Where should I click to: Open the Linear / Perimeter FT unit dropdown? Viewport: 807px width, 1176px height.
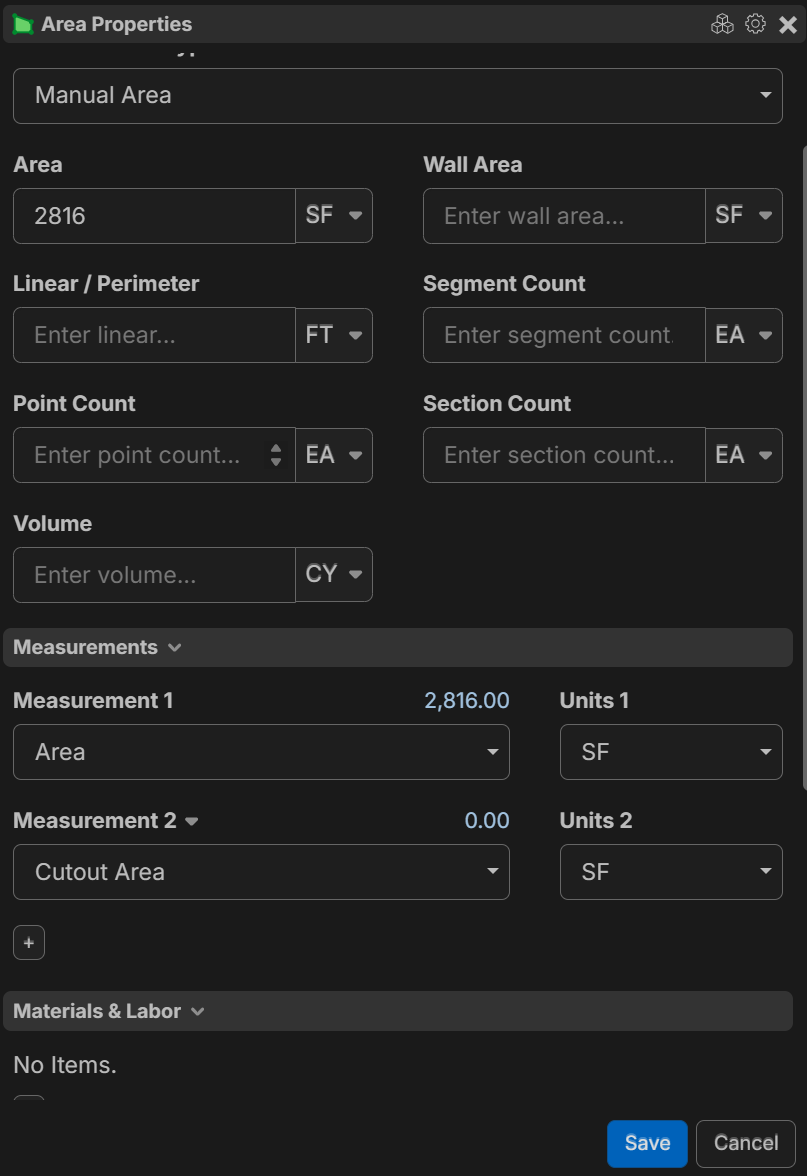334,335
